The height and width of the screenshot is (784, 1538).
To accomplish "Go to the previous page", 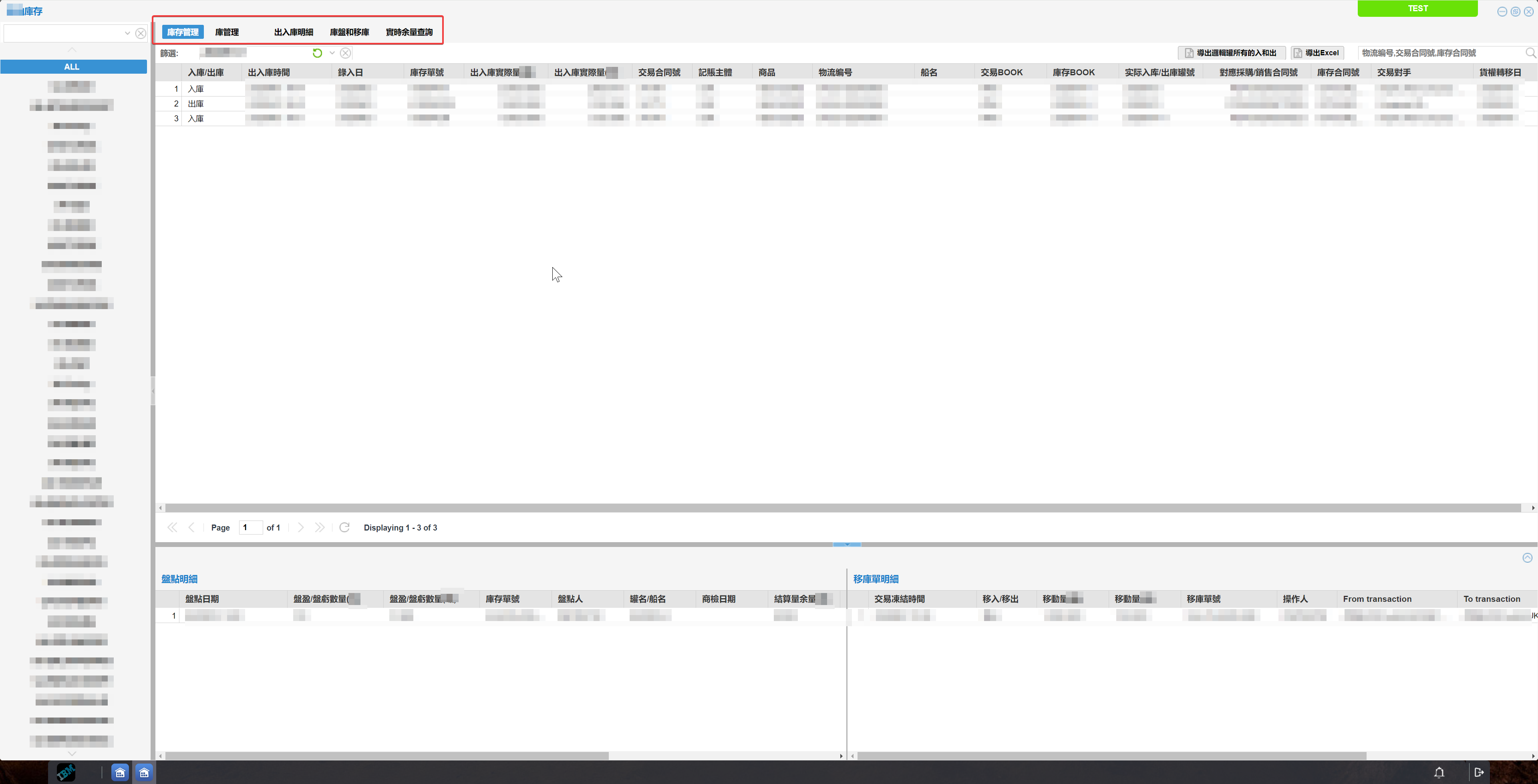I will 191,527.
